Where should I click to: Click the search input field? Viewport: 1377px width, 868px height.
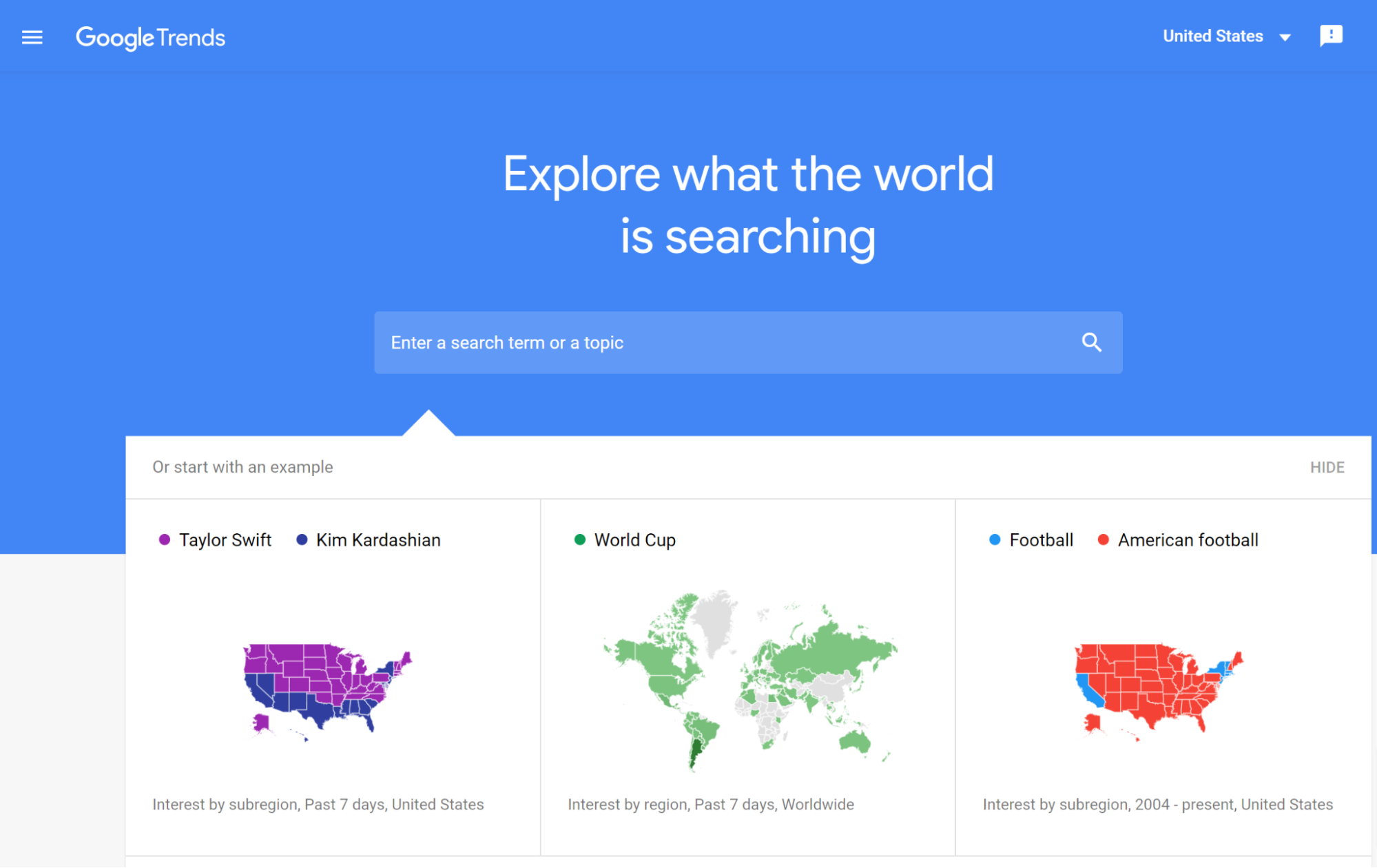pos(748,342)
